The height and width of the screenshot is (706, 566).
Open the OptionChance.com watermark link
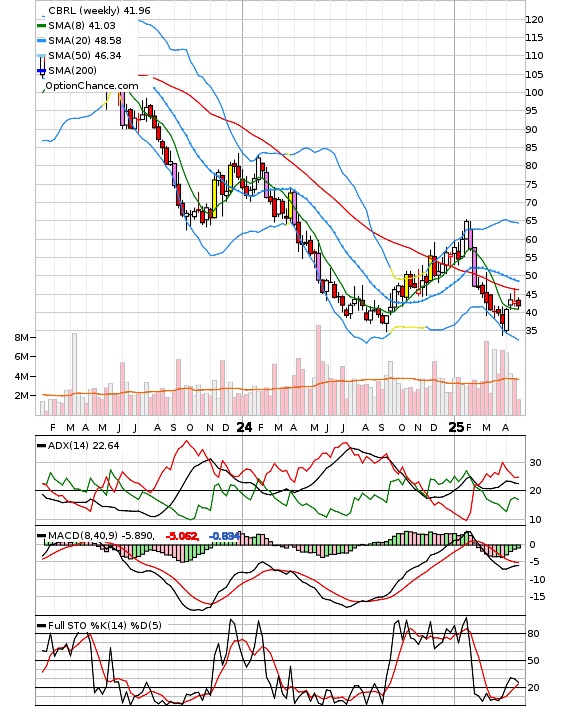click(92, 86)
